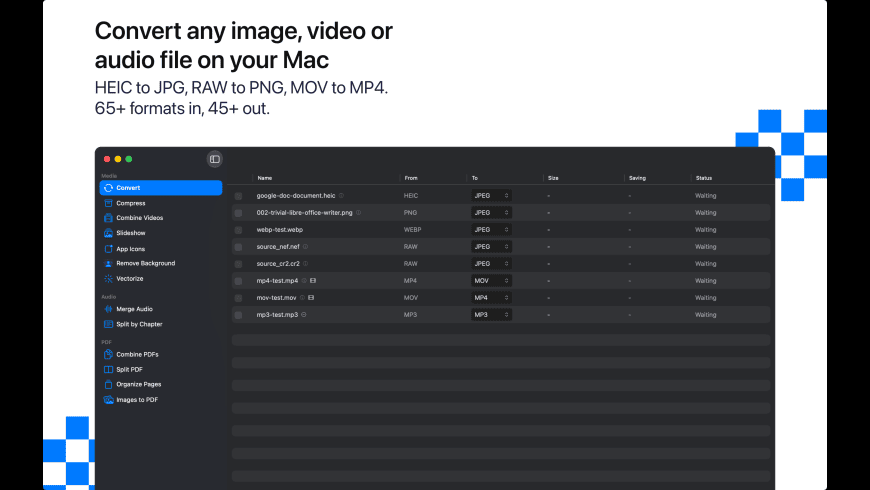
Task: Click the Split PDF icon
Action: [108, 370]
